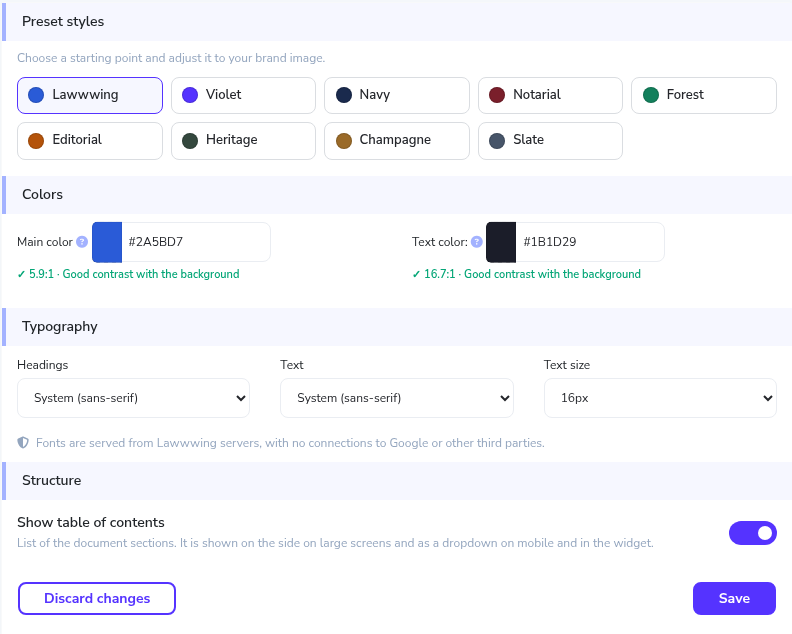Select the Slate preset style
The image size is (792, 634).
[550, 140]
